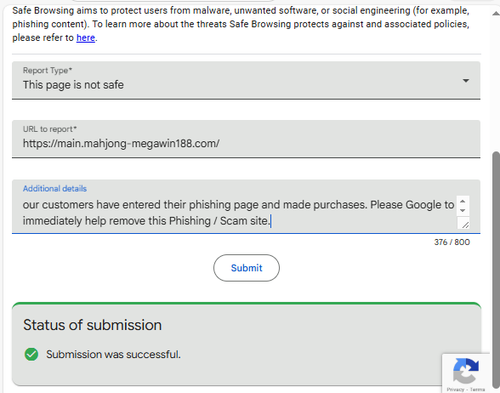Click the reCAPTCHA badge logo
Screen dimensions: 500x393
466,371
